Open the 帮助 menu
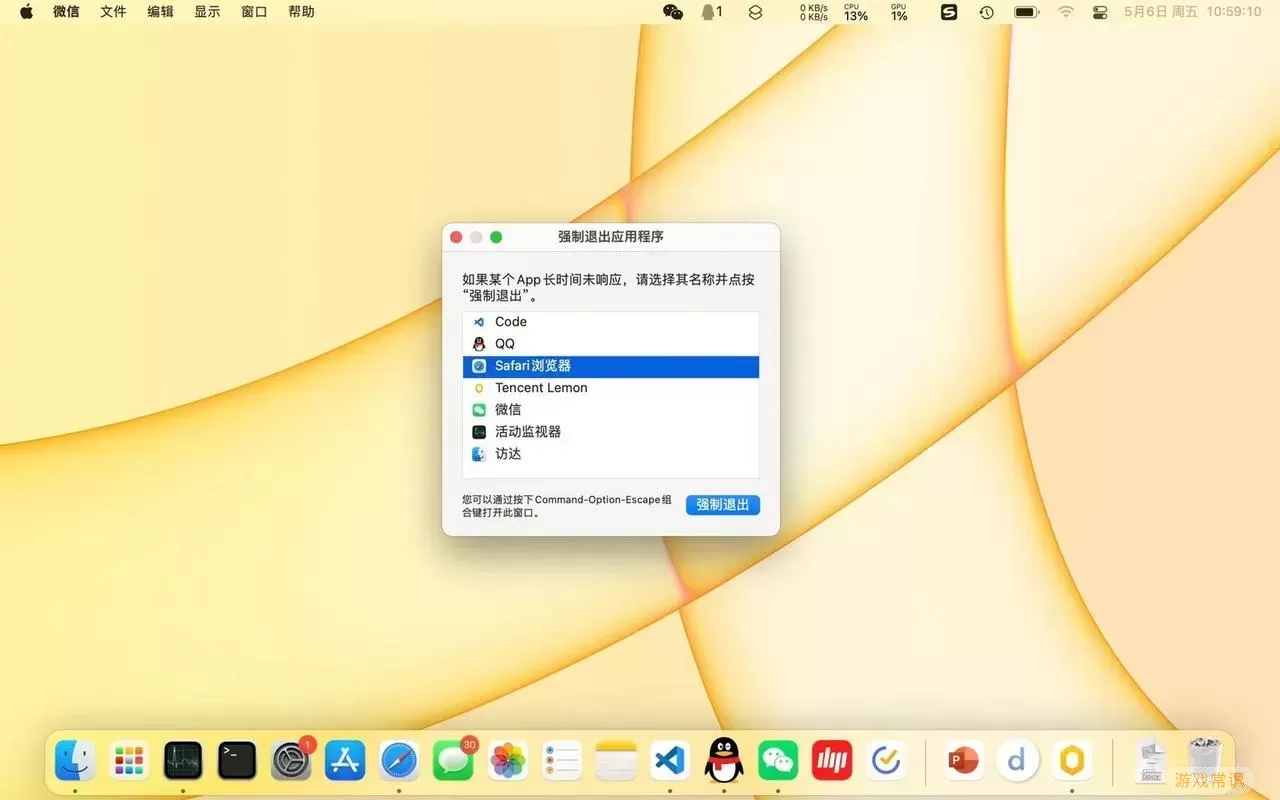Screen dimensions: 1280x800 301,12
